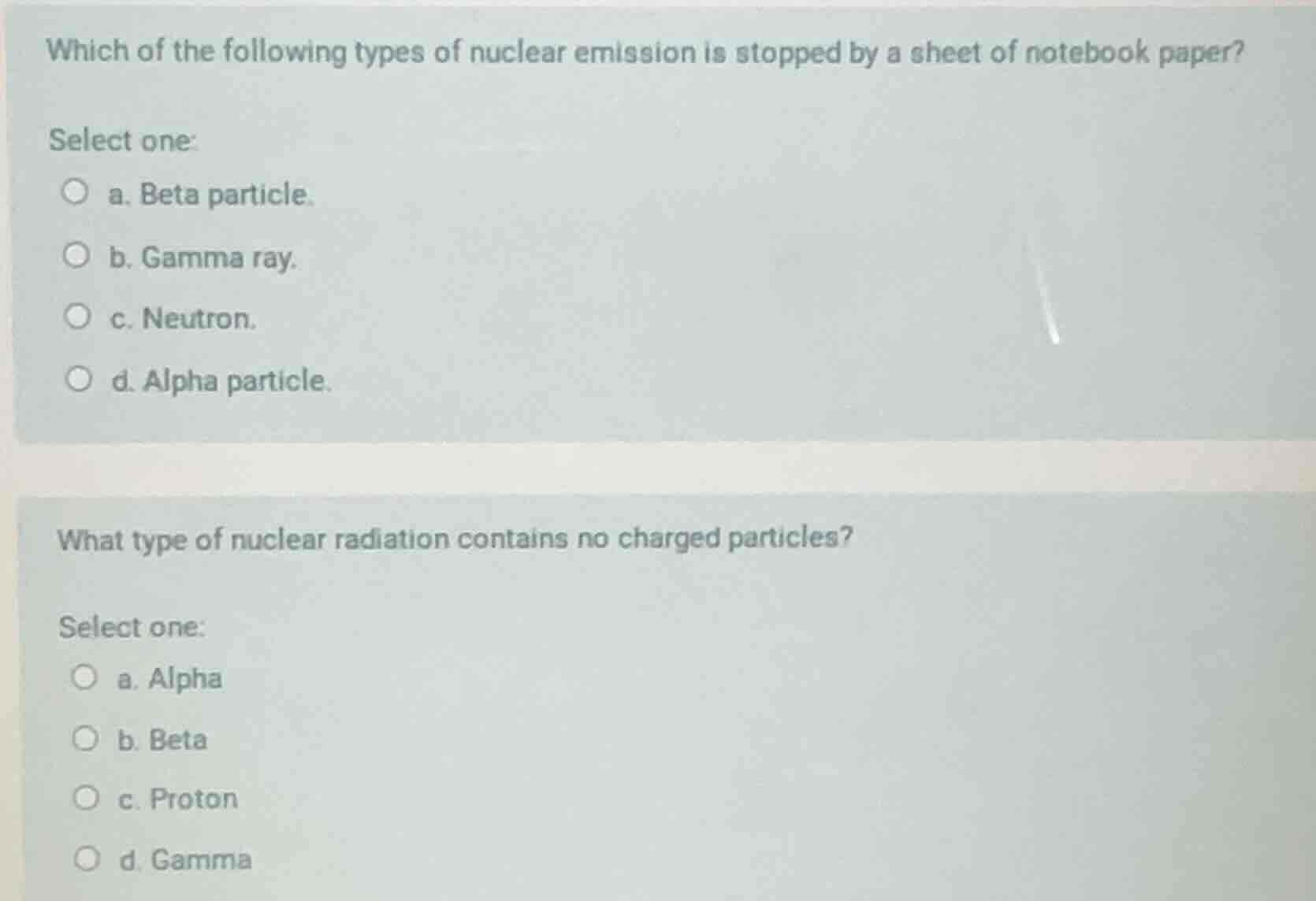Click the "b. Gamma ray" answer text
The image size is (1316, 901).
pos(201,256)
